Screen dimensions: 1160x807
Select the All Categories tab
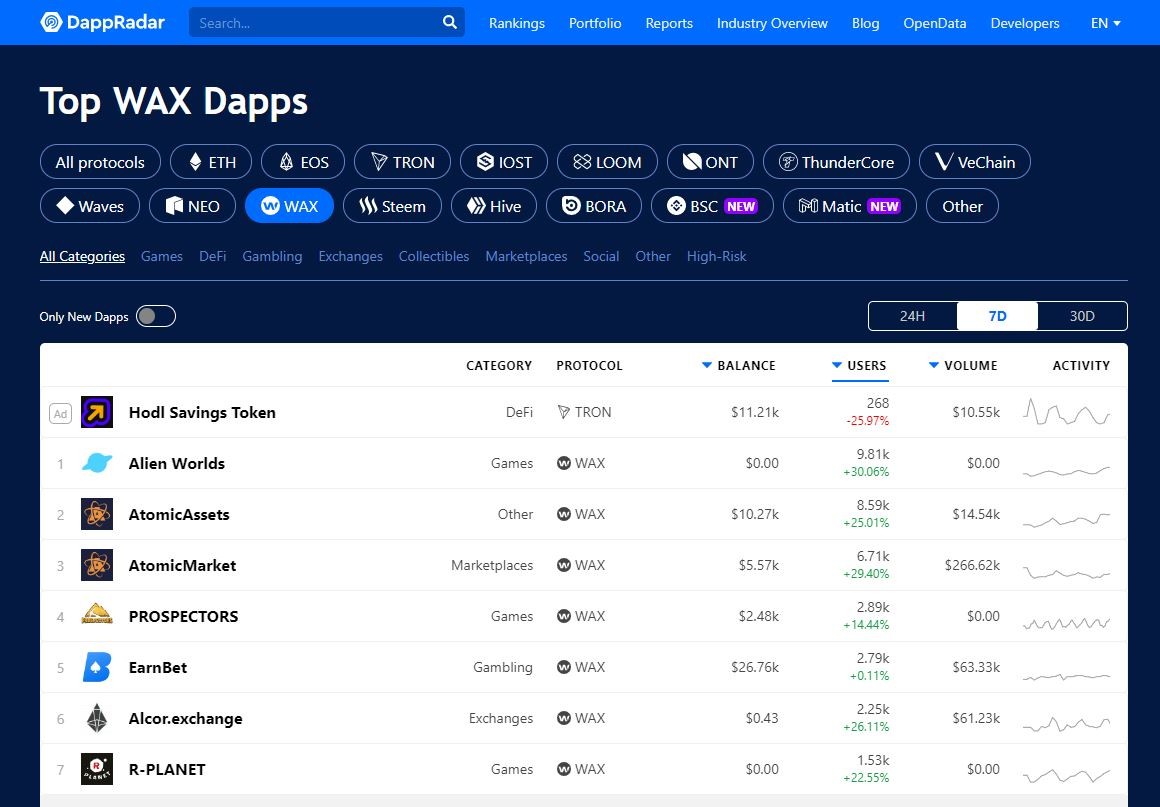point(82,256)
